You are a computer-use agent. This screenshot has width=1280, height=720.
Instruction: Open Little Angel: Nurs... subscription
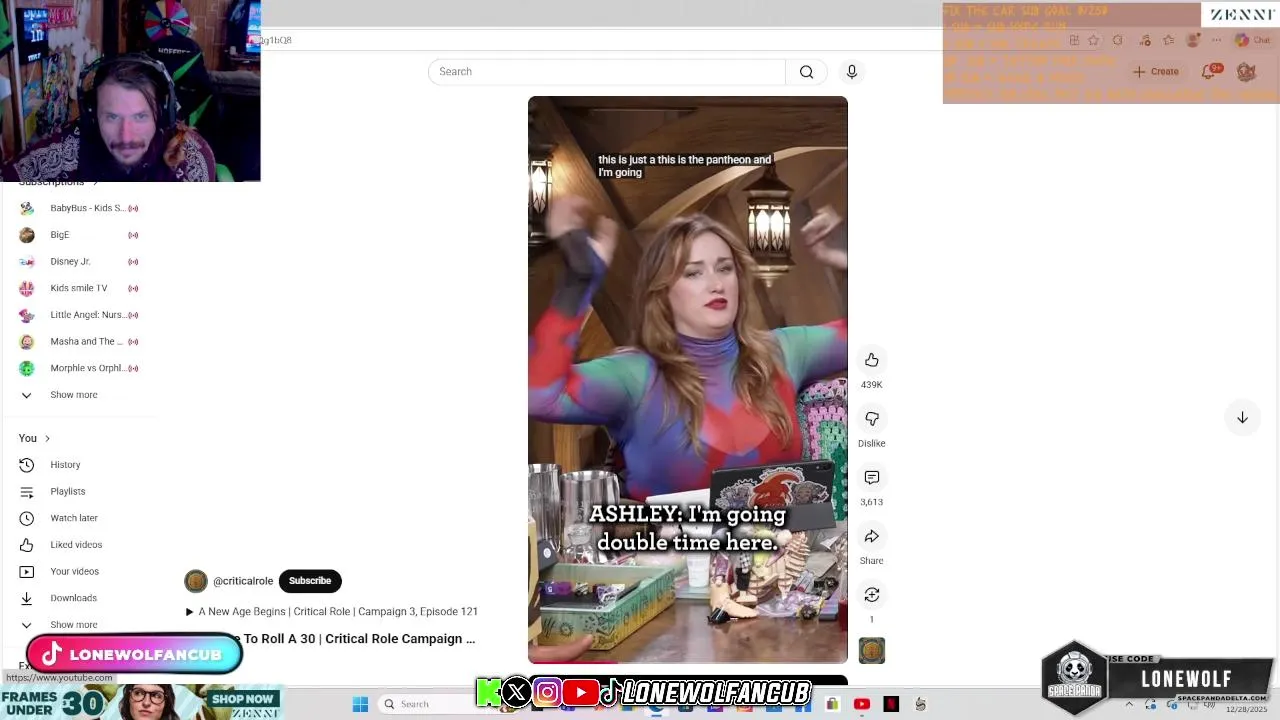pos(80,315)
